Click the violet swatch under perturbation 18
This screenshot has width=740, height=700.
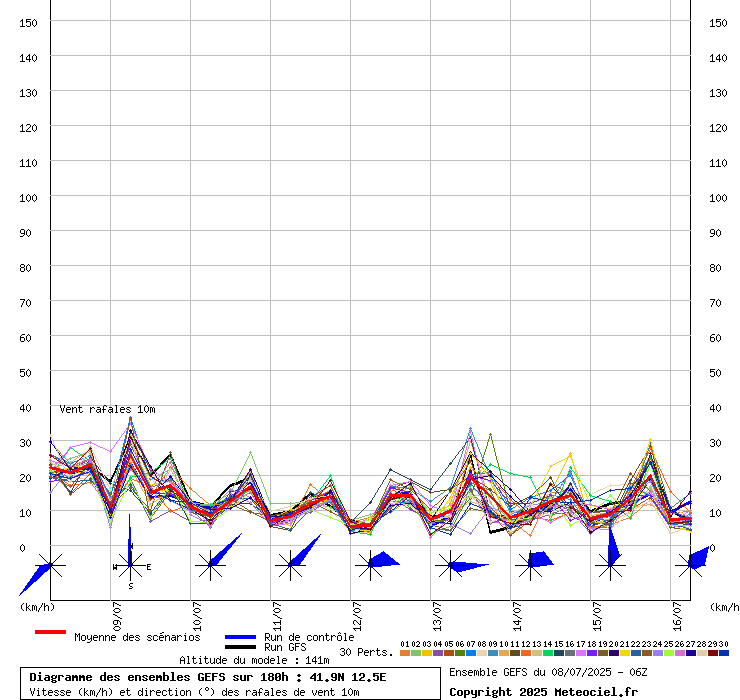(592, 653)
